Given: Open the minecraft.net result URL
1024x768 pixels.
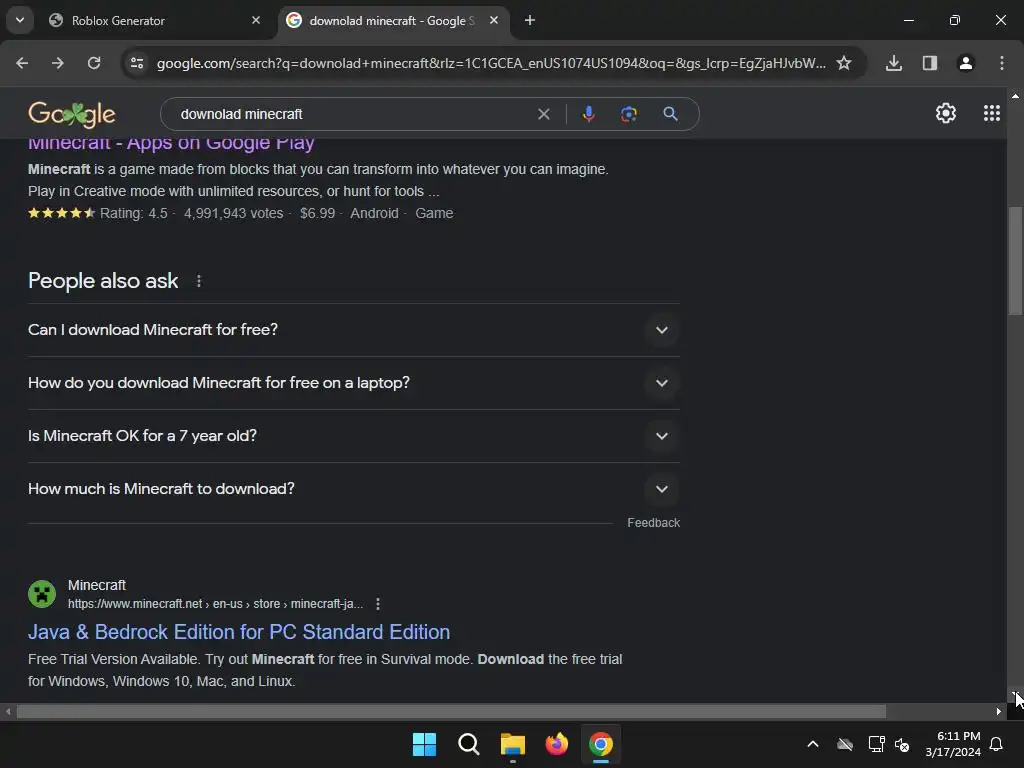Looking at the screenshot, I should click(x=216, y=604).
